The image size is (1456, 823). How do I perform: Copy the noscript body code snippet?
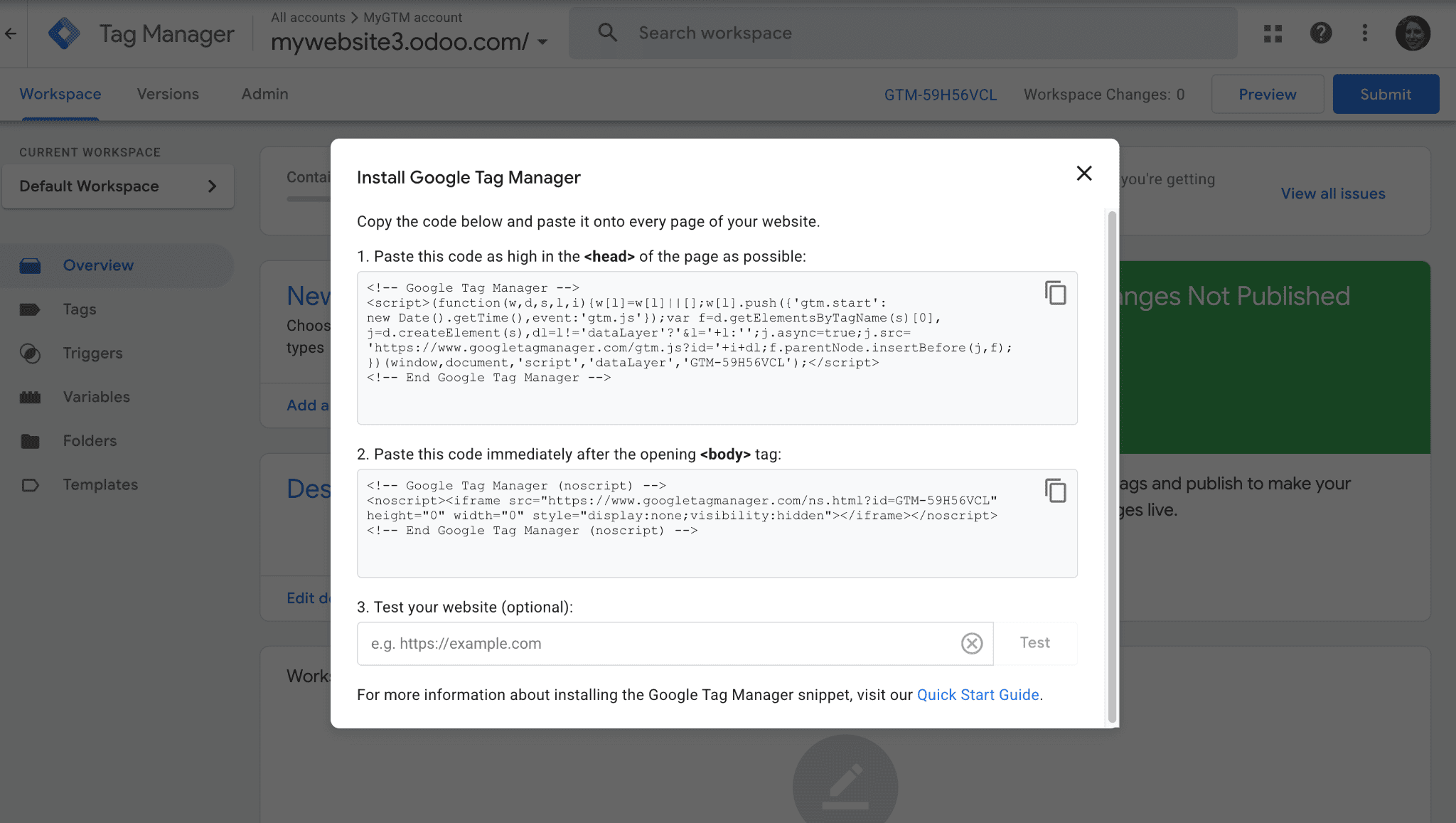[x=1055, y=490]
